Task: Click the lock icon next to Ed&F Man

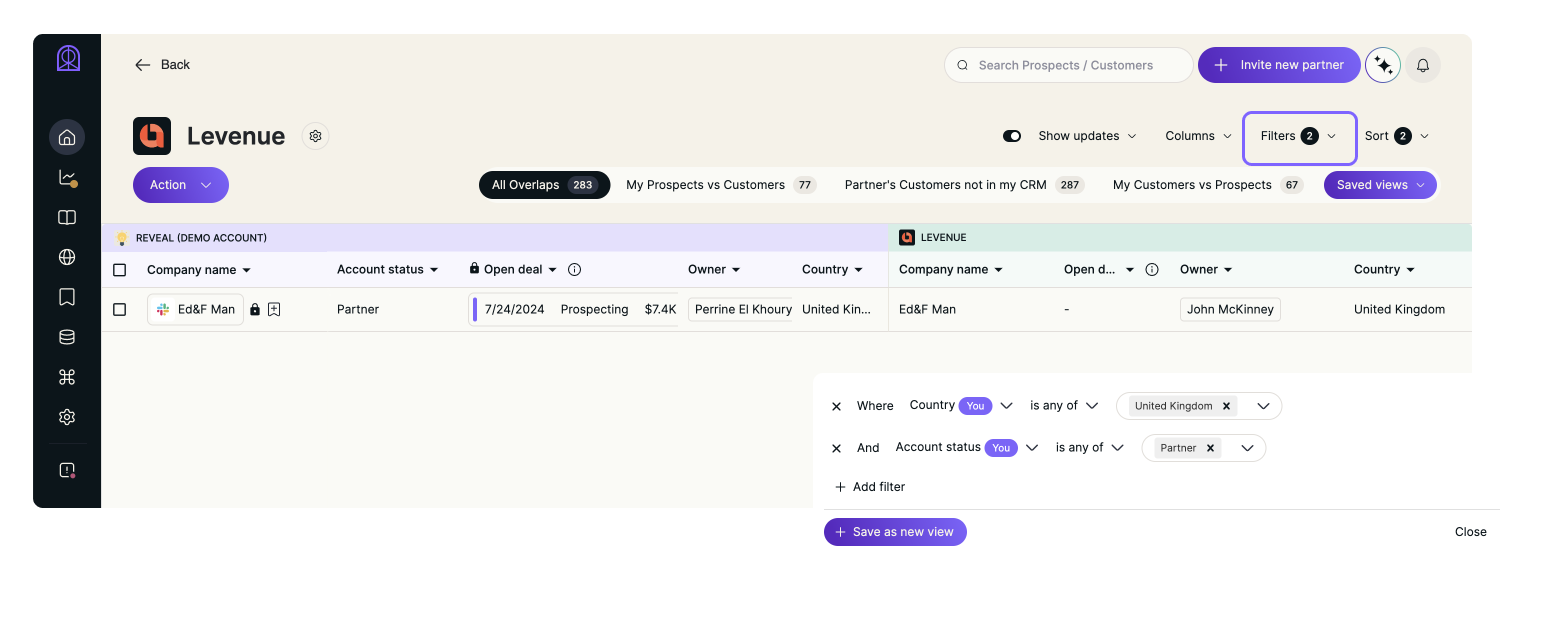Action: tap(255, 310)
